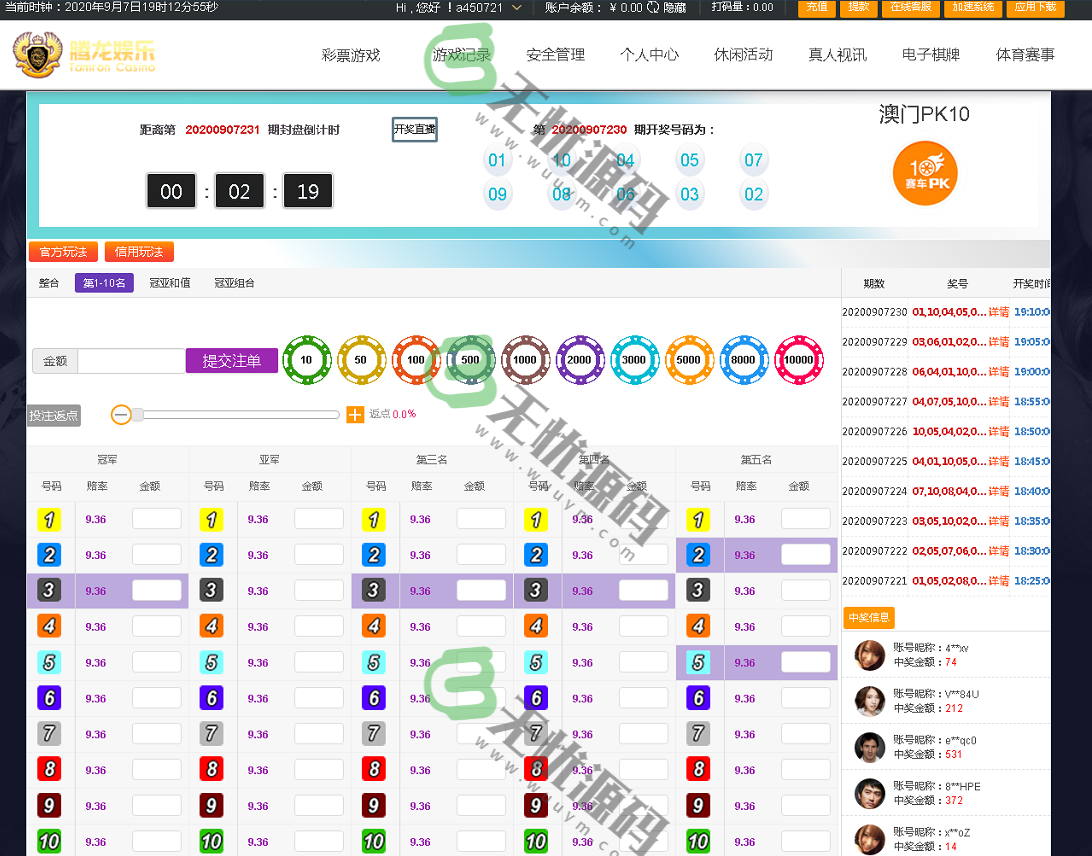Toggle number 3 selection in 亚军 column

click(211, 590)
